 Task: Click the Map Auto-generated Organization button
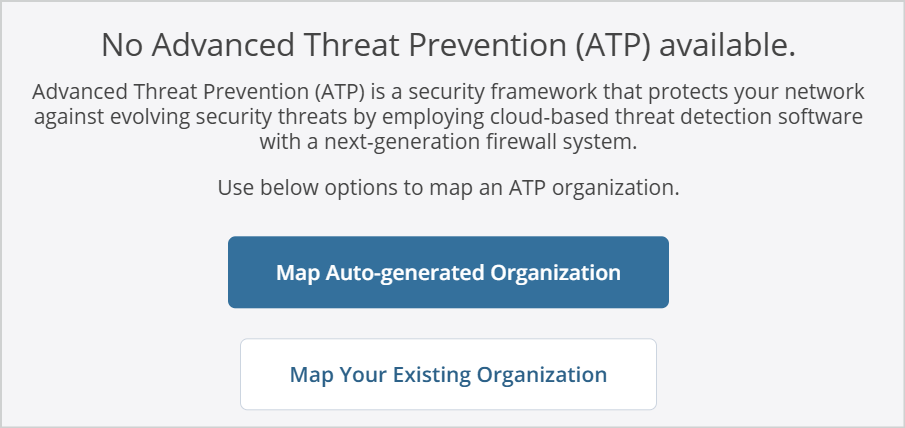[448, 272]
